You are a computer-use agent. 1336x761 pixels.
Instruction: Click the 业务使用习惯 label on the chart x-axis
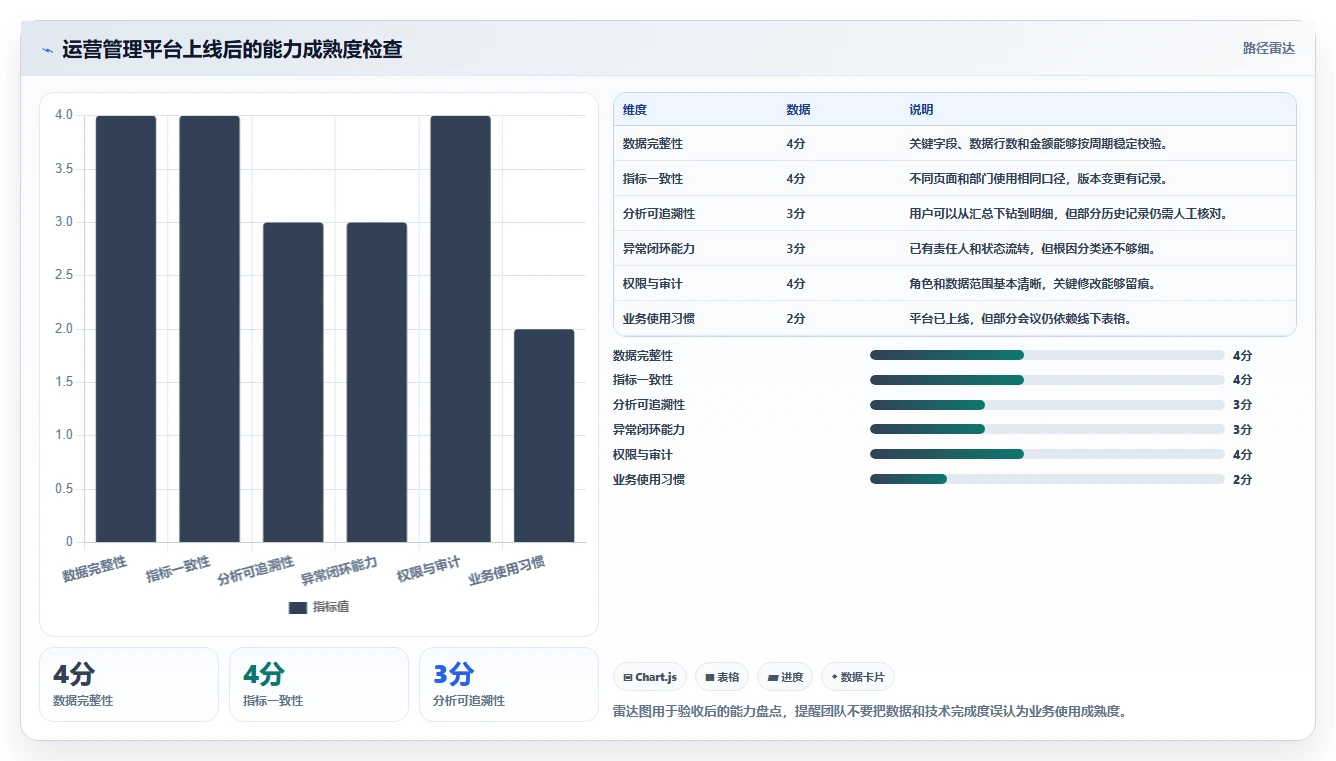(507, 570)
